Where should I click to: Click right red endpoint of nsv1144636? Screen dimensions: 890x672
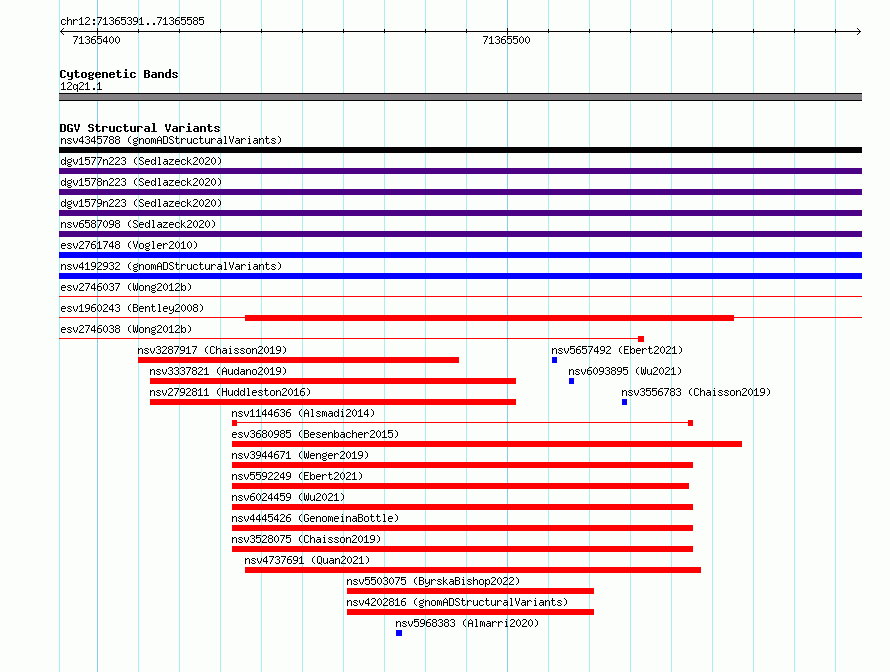pos(690,423)
